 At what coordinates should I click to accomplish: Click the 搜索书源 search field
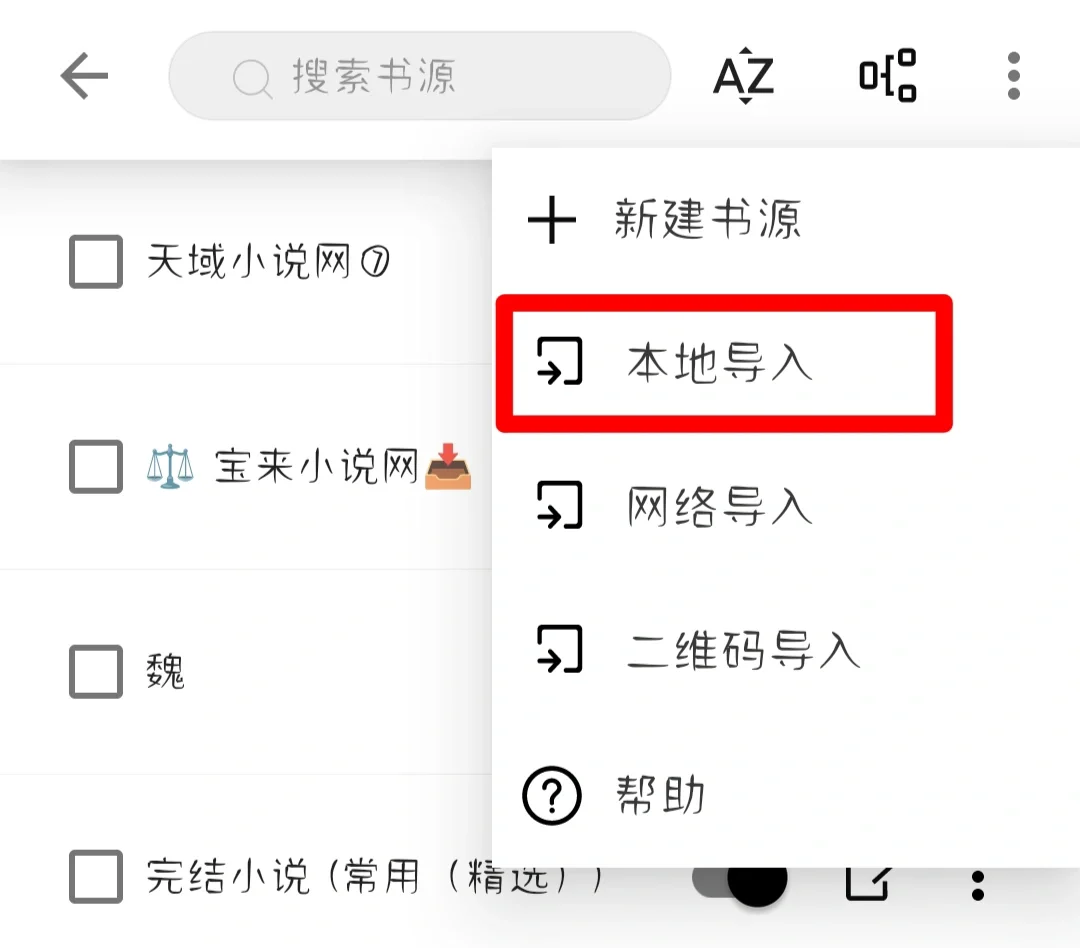(x=419, y=76)
